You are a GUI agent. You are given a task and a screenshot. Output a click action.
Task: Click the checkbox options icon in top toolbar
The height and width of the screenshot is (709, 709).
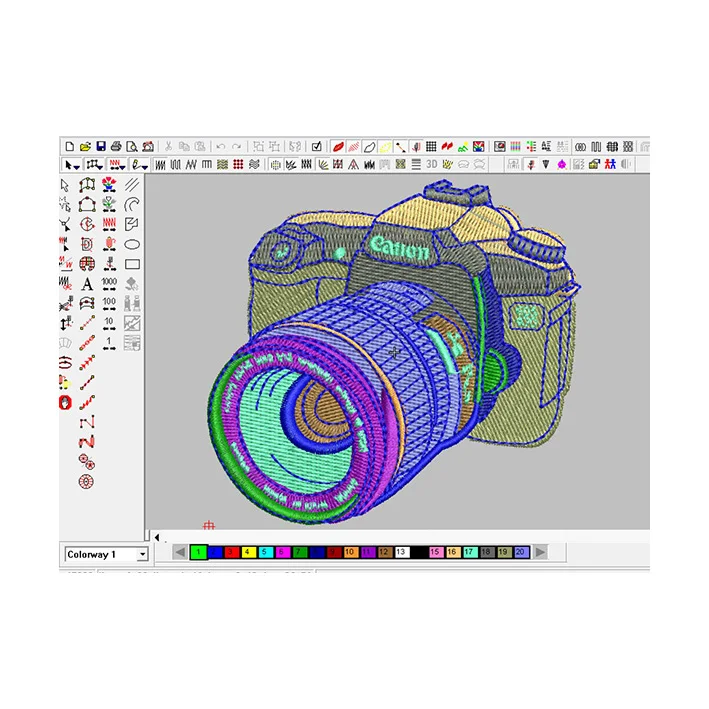(x=317, y=147)
